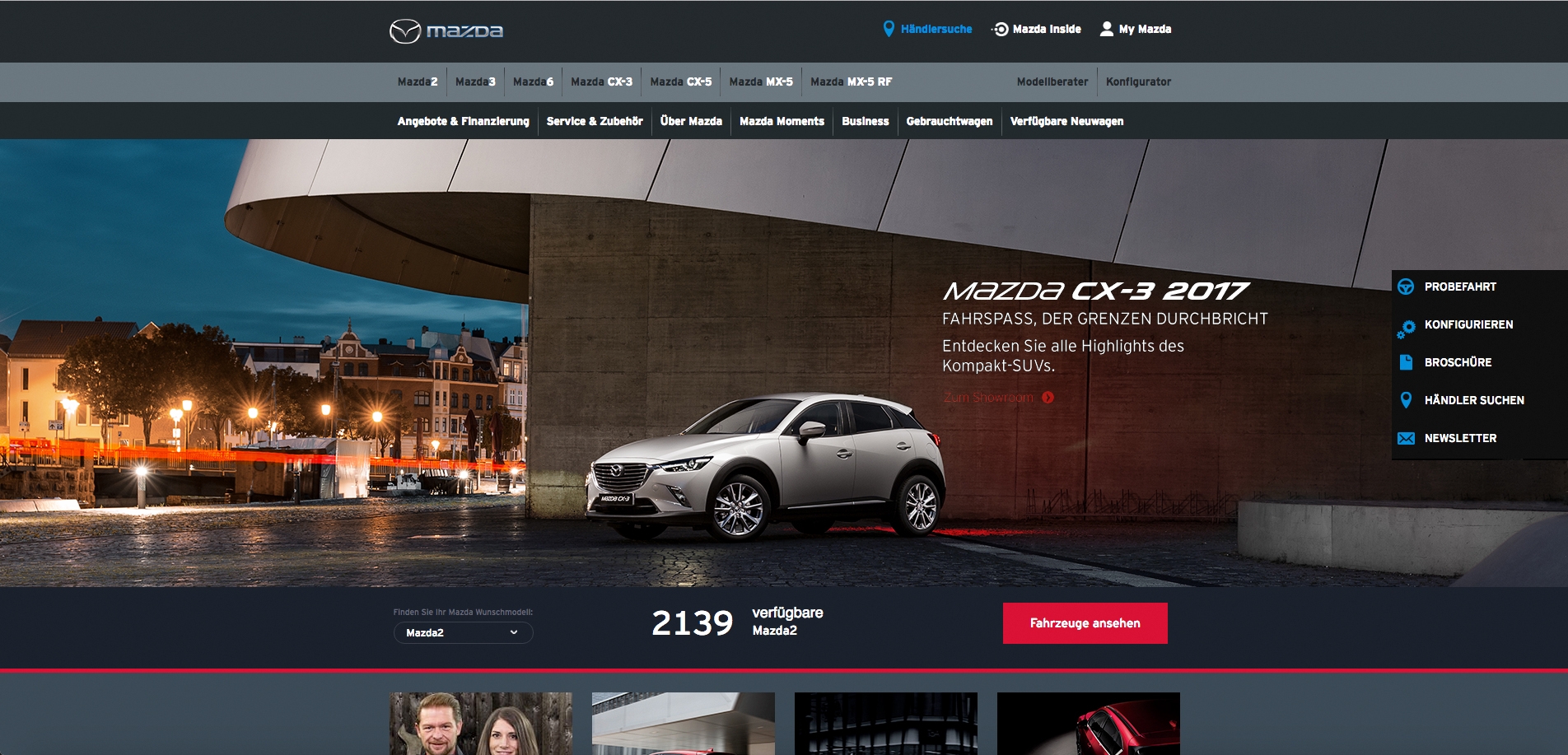This screenshot has height=755, width=1568.
Task: Open Angebote & Finanzierung menu
Action: click(463, 121)
